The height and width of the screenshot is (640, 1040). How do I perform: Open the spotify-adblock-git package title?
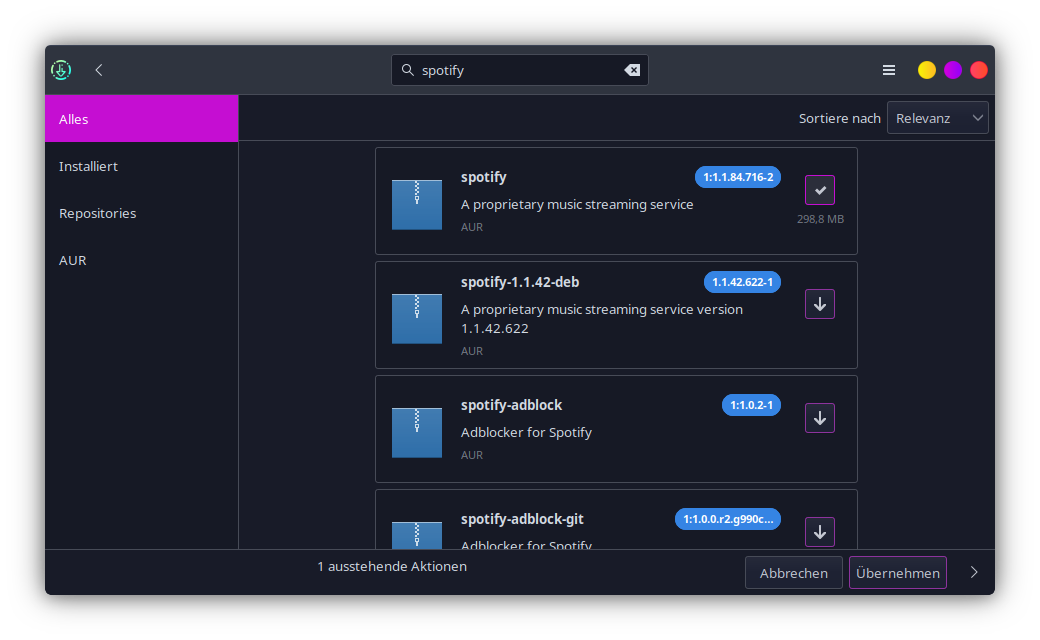point(522,519)
